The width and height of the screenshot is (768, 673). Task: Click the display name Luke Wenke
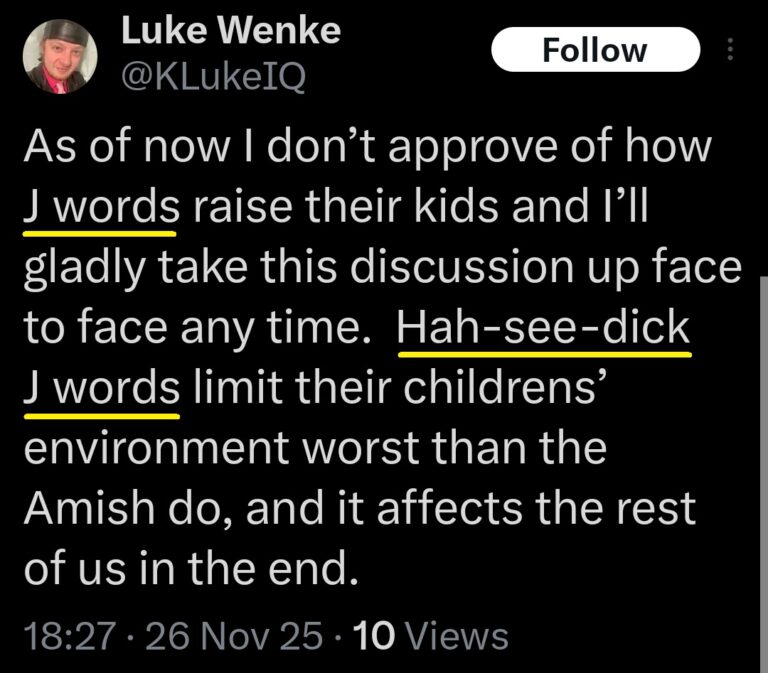click(230, 32)
